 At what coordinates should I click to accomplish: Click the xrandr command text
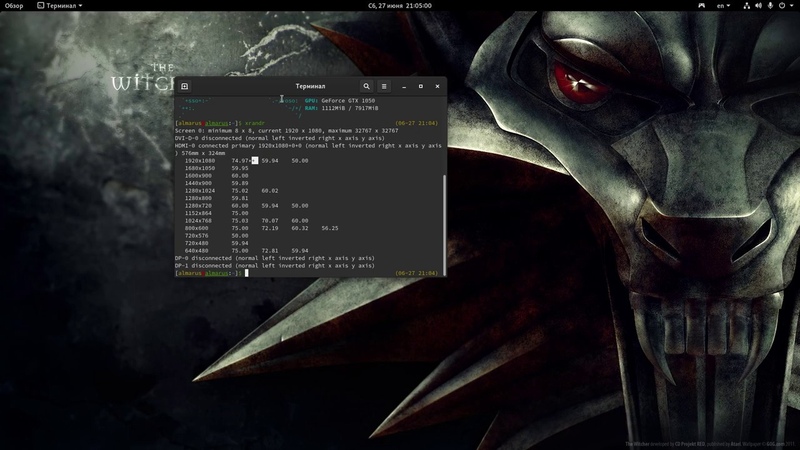[x=255, y=123]
